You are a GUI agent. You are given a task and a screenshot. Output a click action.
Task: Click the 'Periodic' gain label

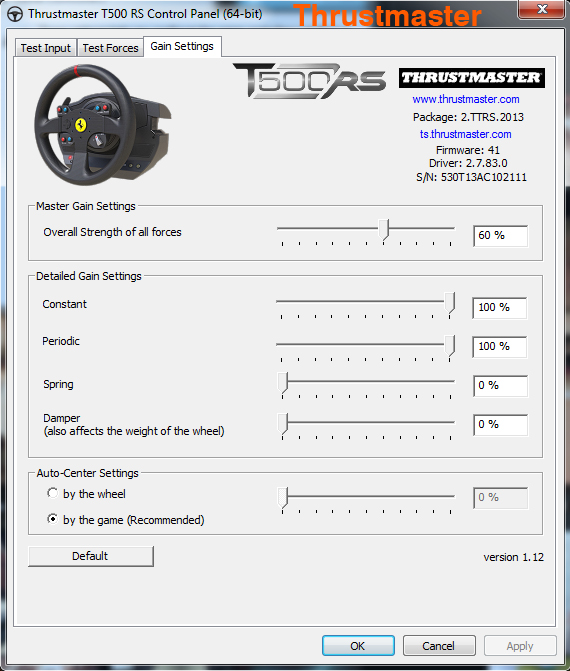click(61, 341)
